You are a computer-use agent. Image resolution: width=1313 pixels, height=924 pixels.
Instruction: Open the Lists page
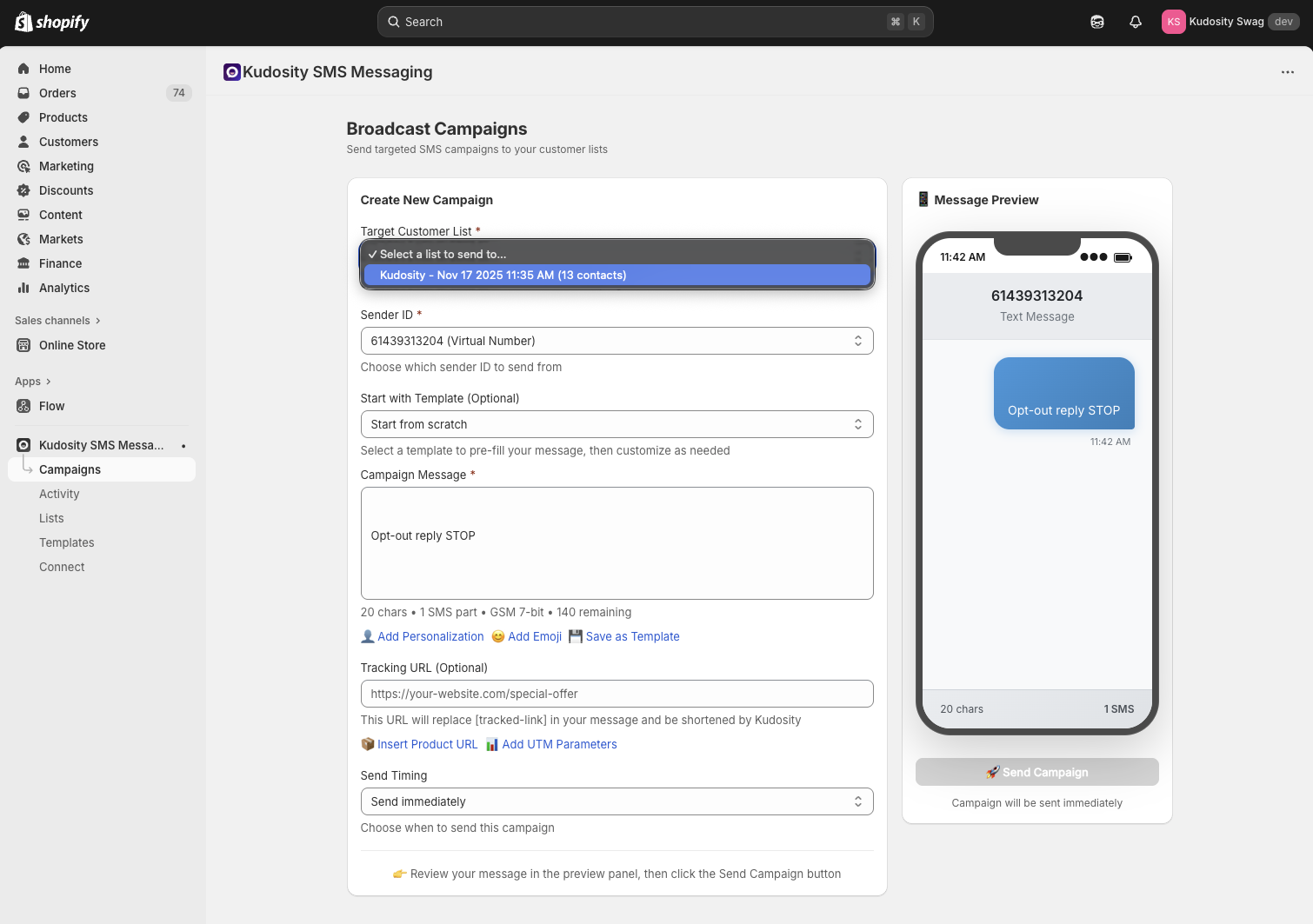click(51, 518)
